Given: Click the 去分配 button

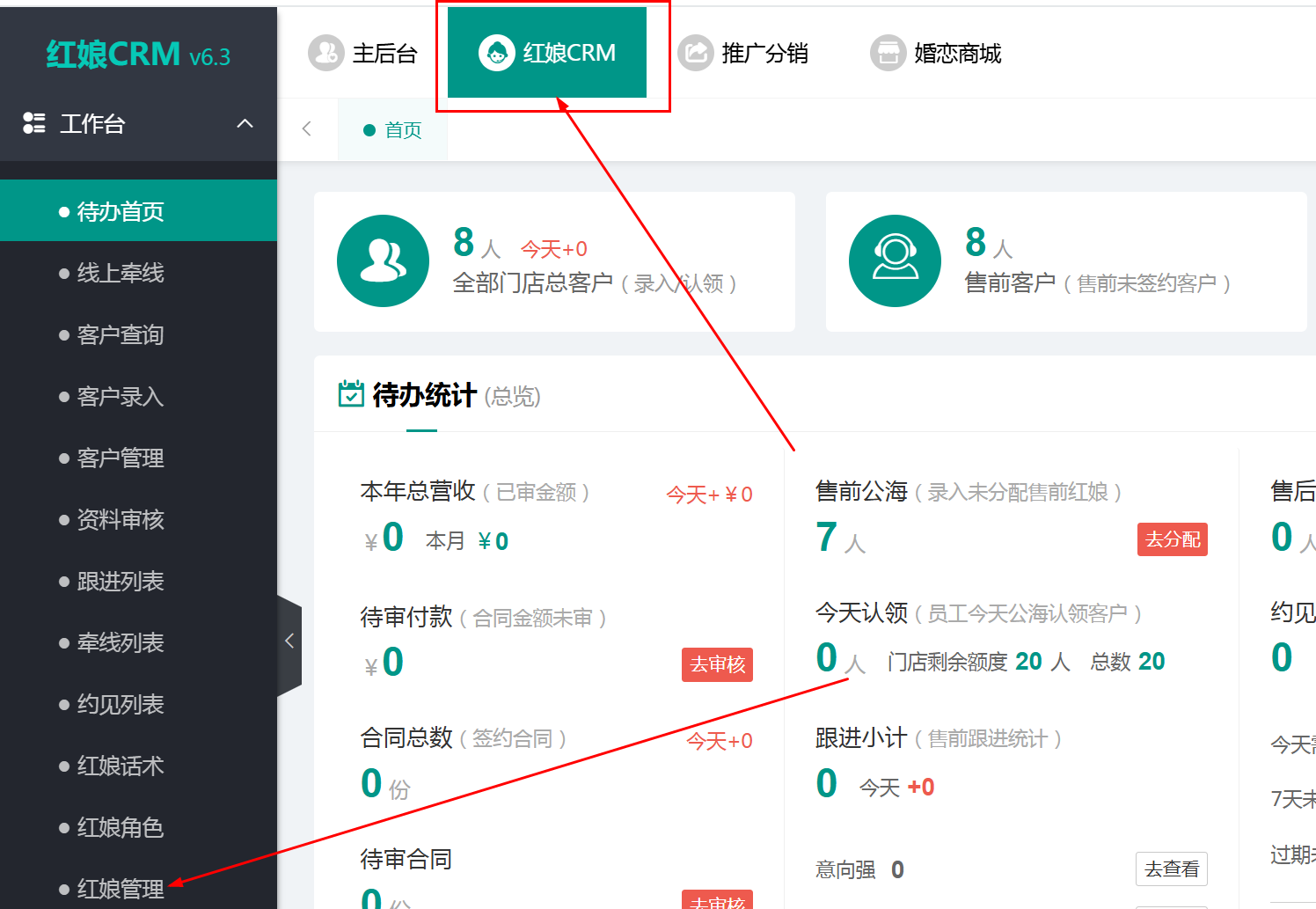Looking at the screenshot, I should pyautogui.click(x=1172, y=539).
